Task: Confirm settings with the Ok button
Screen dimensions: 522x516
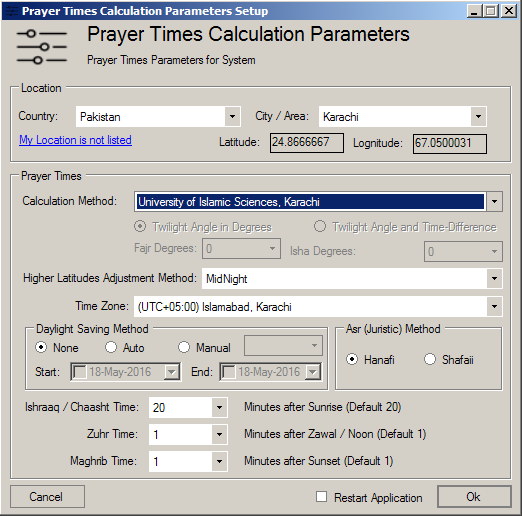Action: tap(474, 497)
